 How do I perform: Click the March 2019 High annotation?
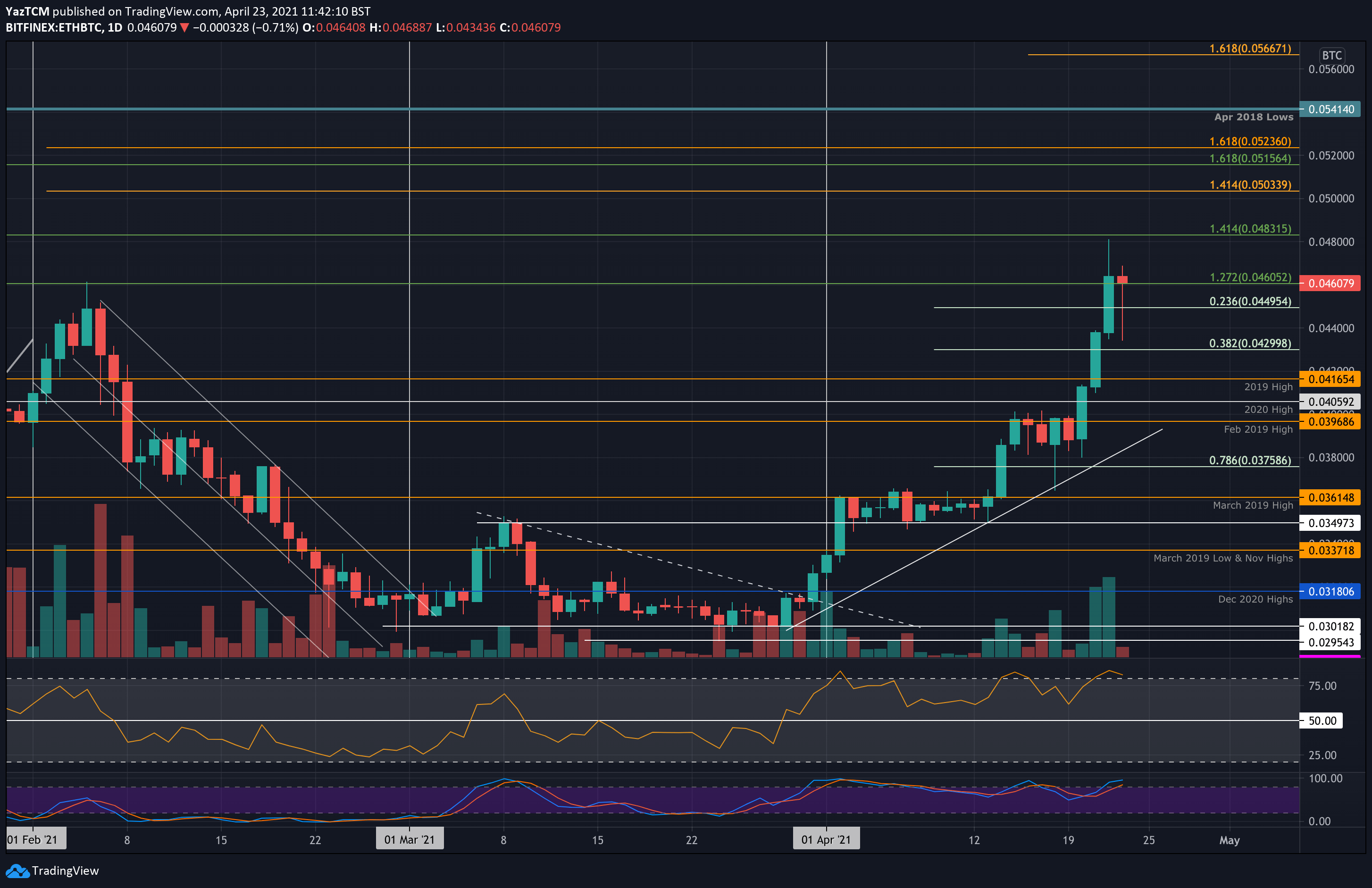click(x=1253, y=505)
